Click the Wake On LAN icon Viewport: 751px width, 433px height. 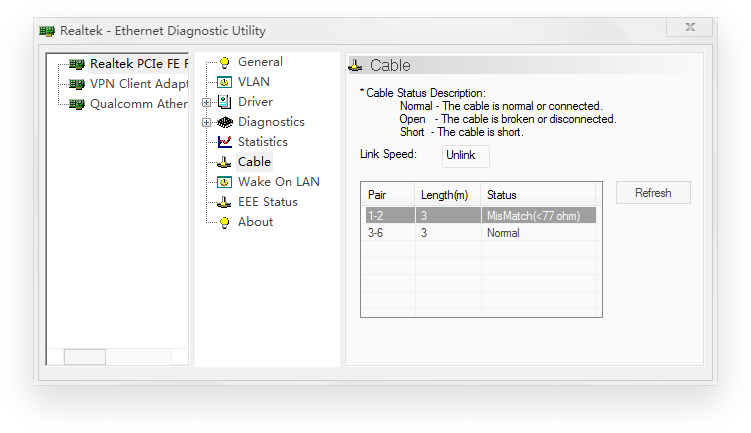(224, 182)
